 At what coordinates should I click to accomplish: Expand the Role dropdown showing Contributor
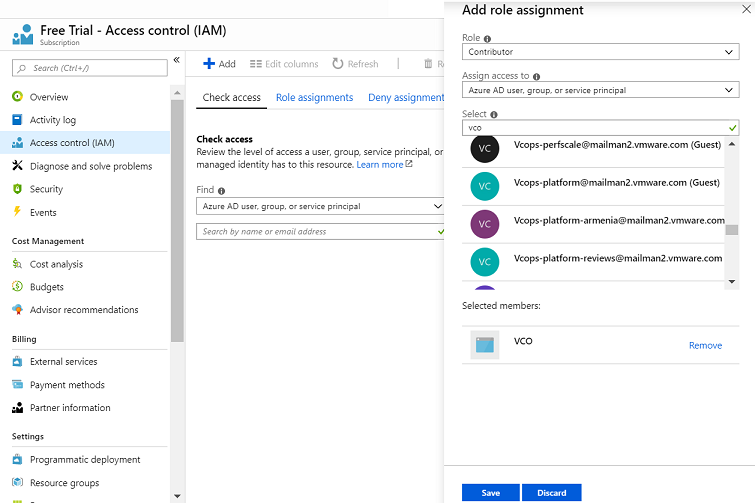[600, 52]
